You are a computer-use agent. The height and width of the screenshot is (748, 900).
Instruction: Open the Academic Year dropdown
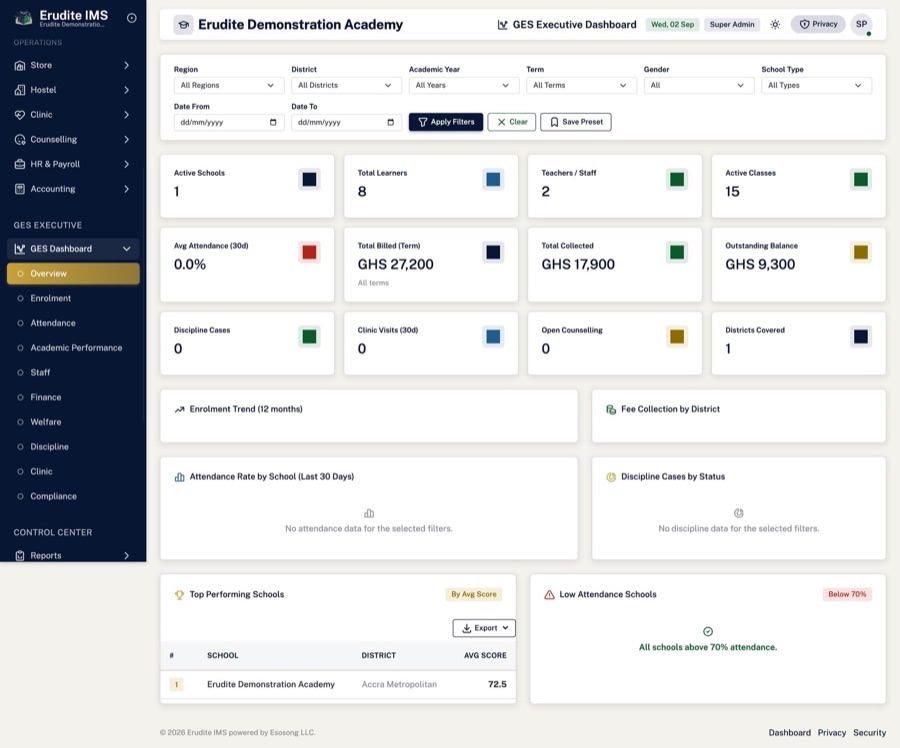464,86
